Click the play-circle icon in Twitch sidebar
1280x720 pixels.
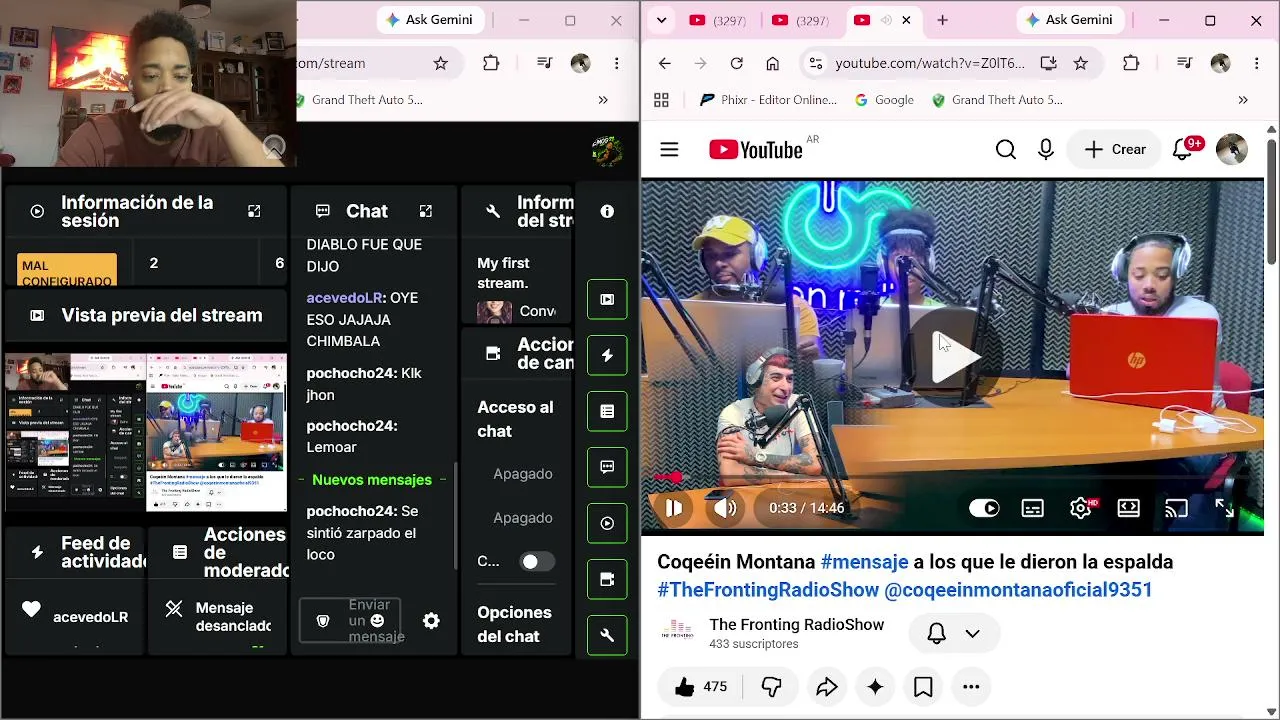click(607, 523)
